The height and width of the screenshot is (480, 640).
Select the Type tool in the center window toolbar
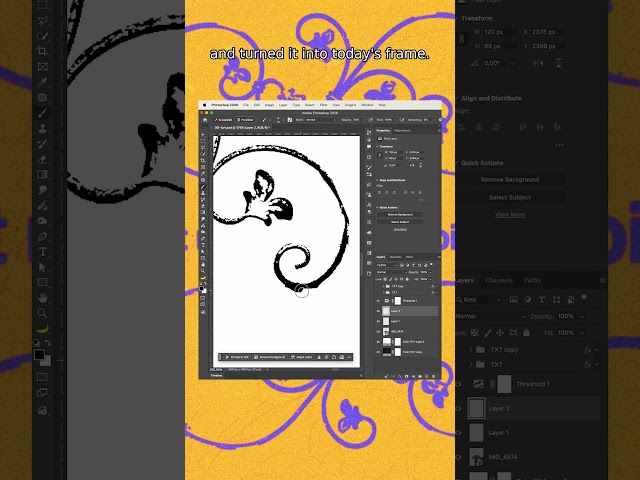point(203,244)
